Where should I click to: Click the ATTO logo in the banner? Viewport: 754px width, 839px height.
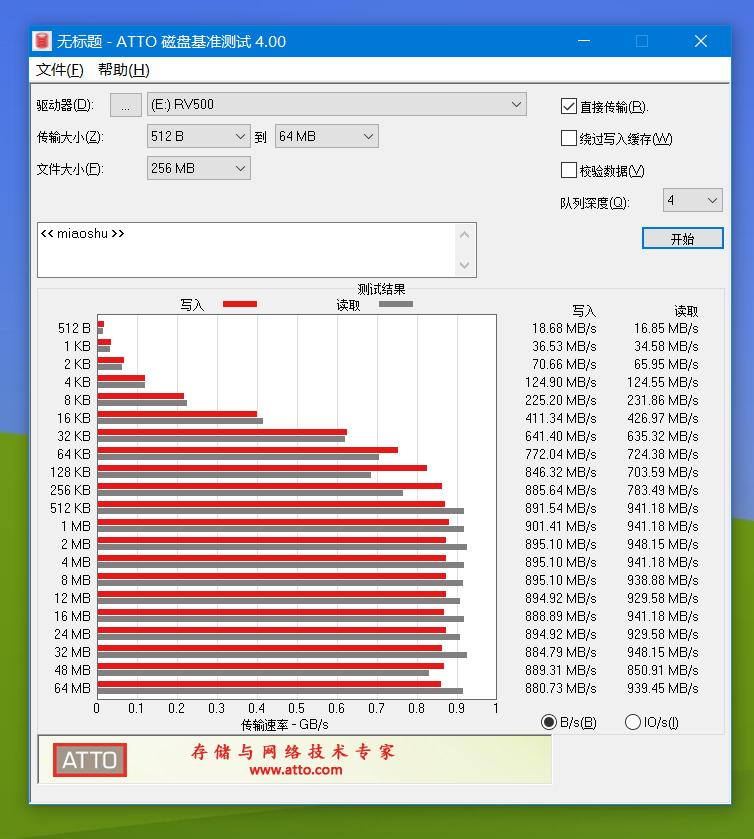pyautogui.click(x=90, y=760)
